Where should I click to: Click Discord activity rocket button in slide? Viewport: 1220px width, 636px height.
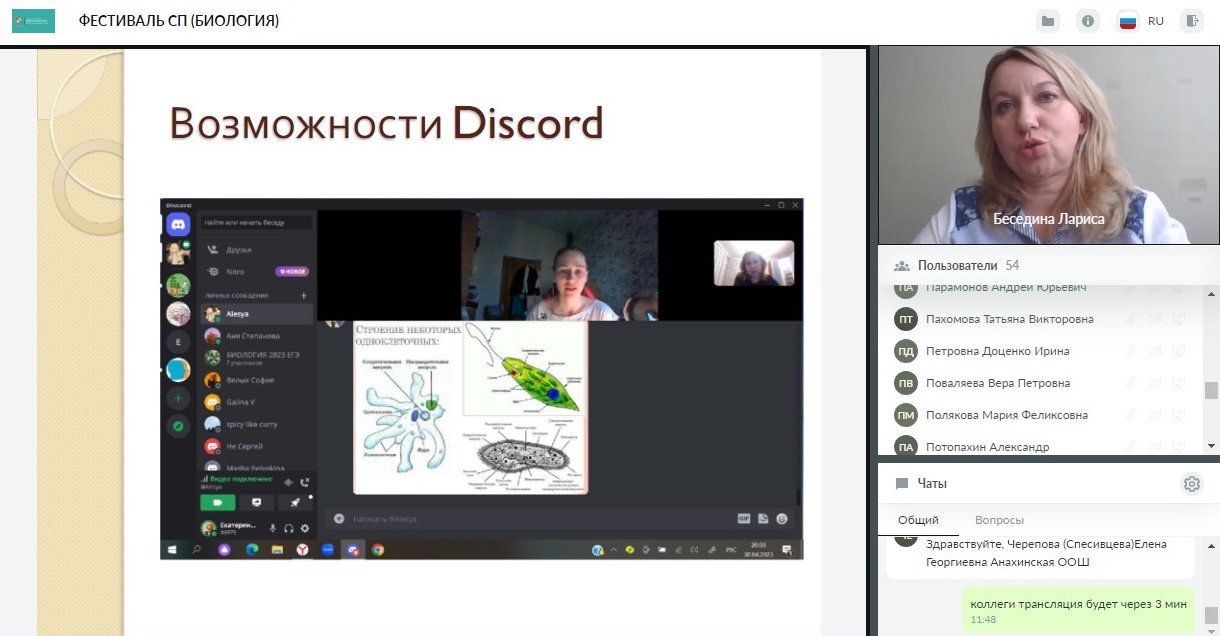(295, 502)
